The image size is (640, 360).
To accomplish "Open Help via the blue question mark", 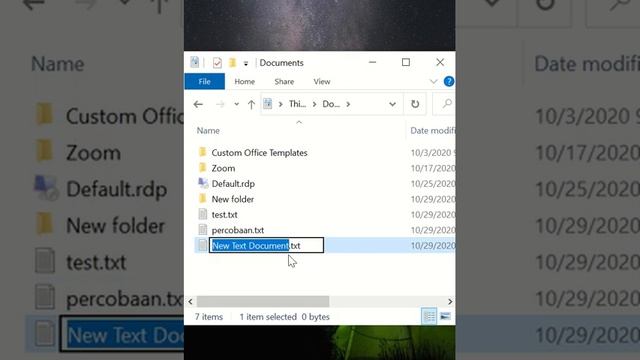I will click(449, 82).
